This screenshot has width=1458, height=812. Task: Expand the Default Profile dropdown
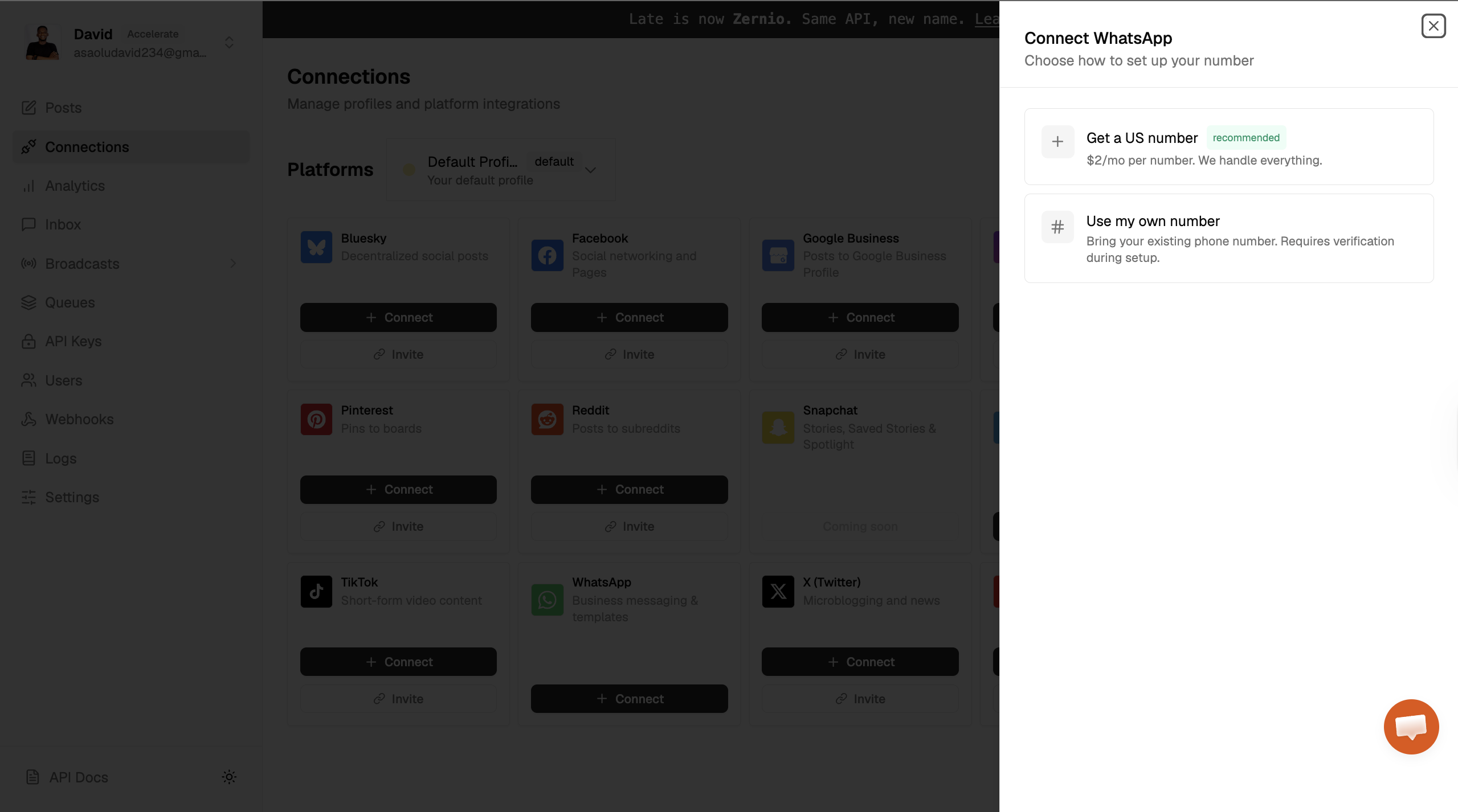pos(590,170)
